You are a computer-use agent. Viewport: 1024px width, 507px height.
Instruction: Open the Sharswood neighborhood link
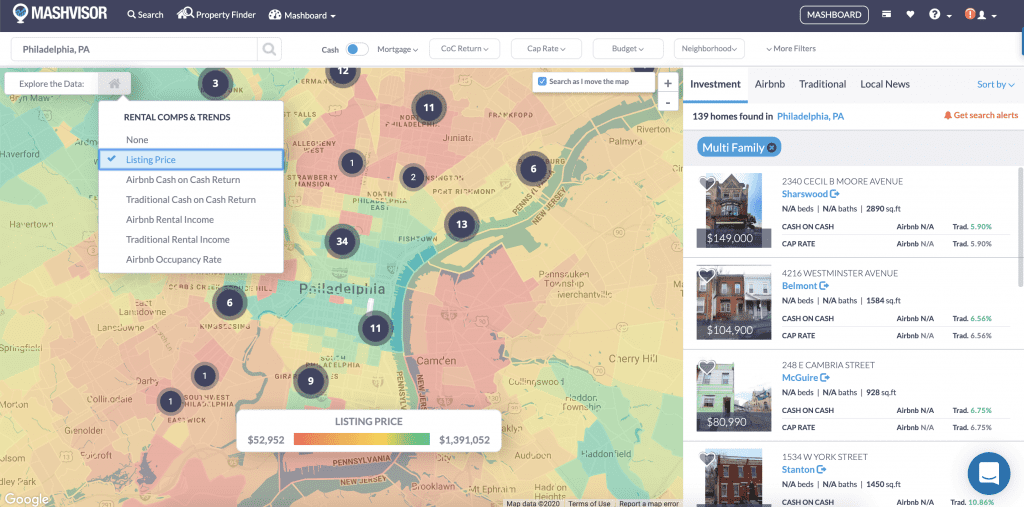(810, 194)
